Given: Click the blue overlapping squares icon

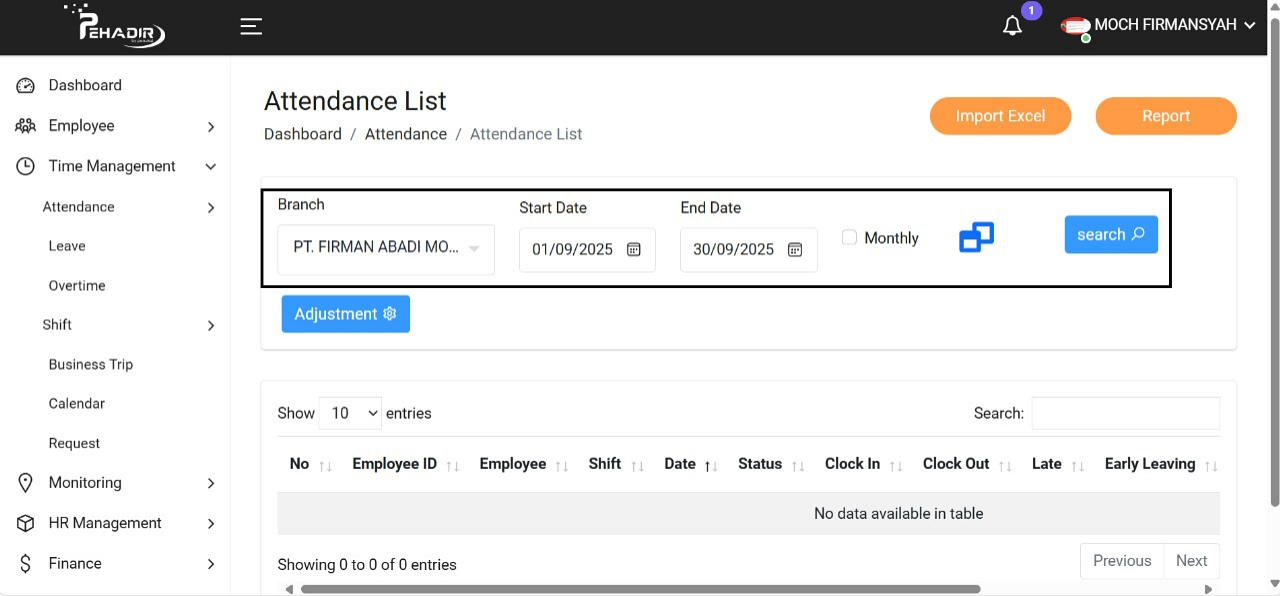Looking at the screenshot, I should tap(976, 237).
